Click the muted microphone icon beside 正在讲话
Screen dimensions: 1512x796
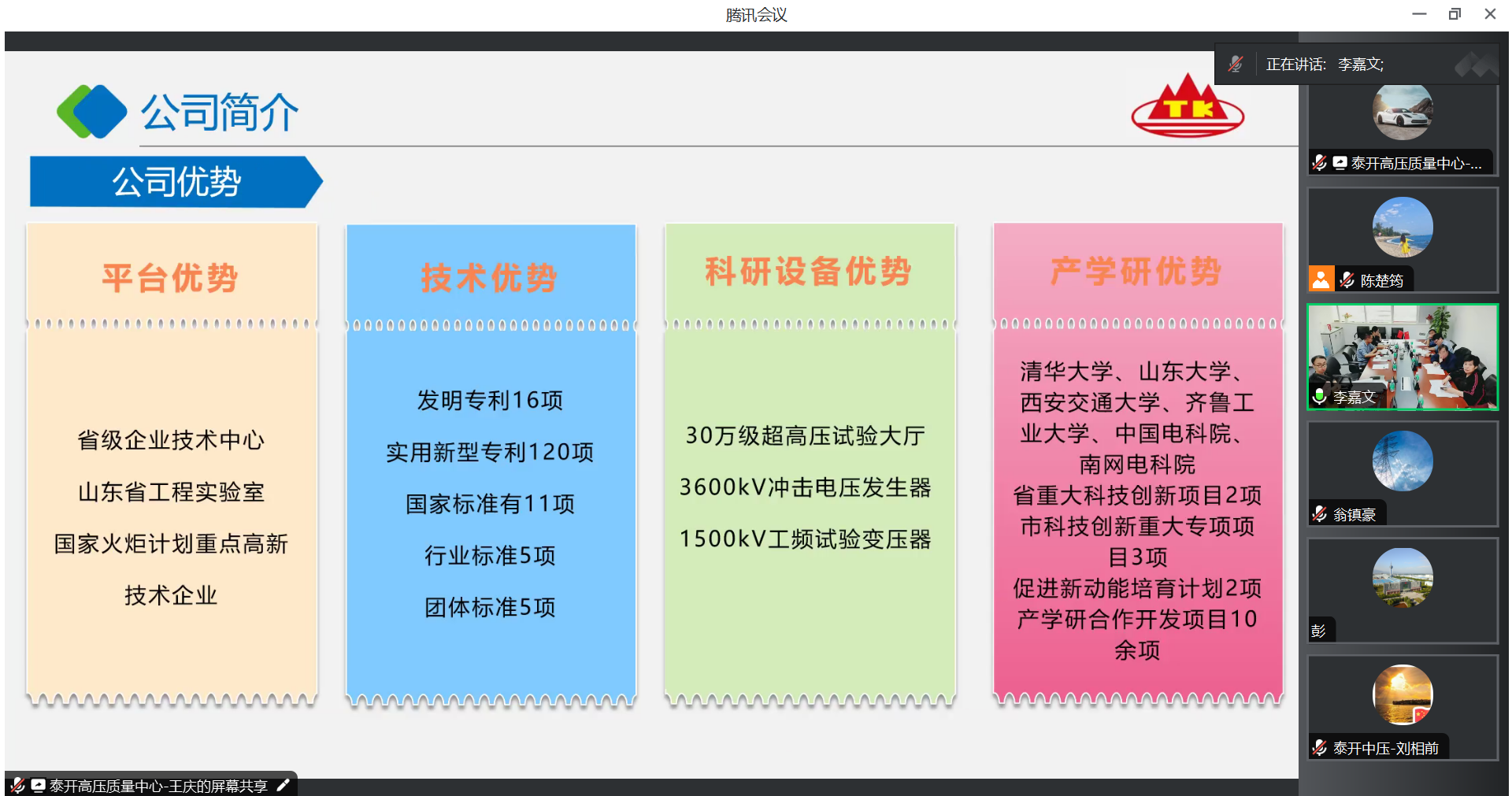[x=1235, y=64]
